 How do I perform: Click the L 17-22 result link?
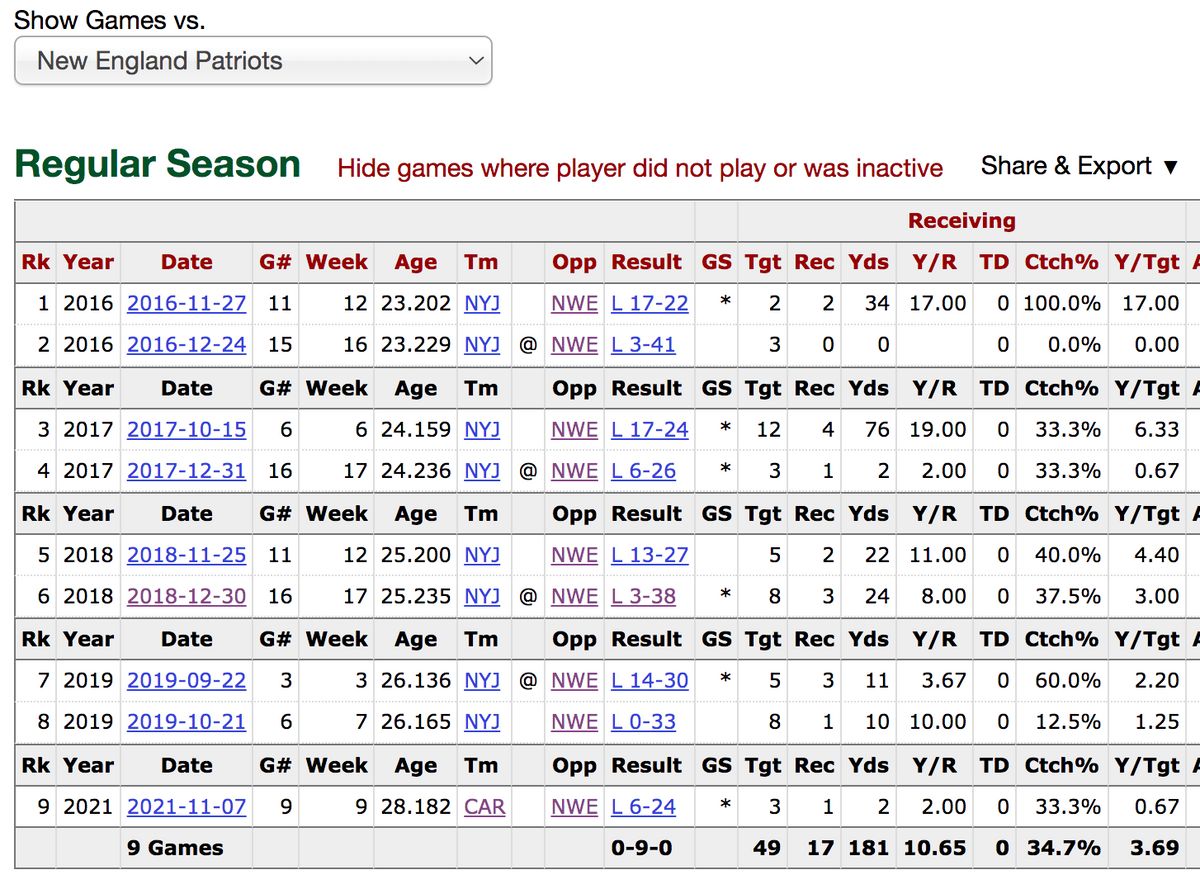click(x=650, y=303)
